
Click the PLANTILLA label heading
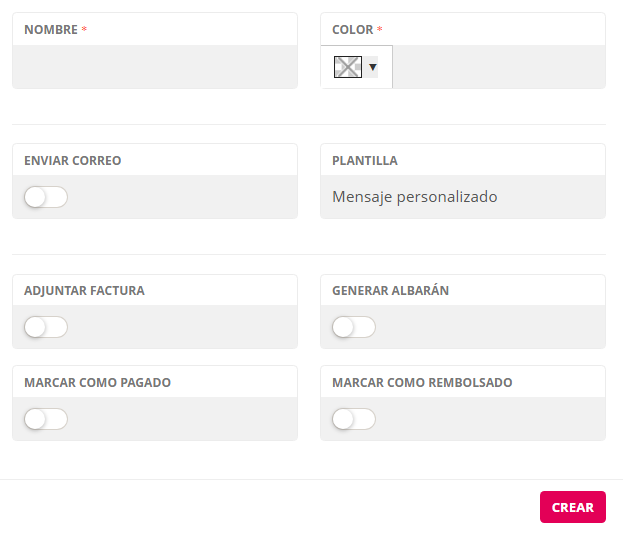tap(365, 161)
